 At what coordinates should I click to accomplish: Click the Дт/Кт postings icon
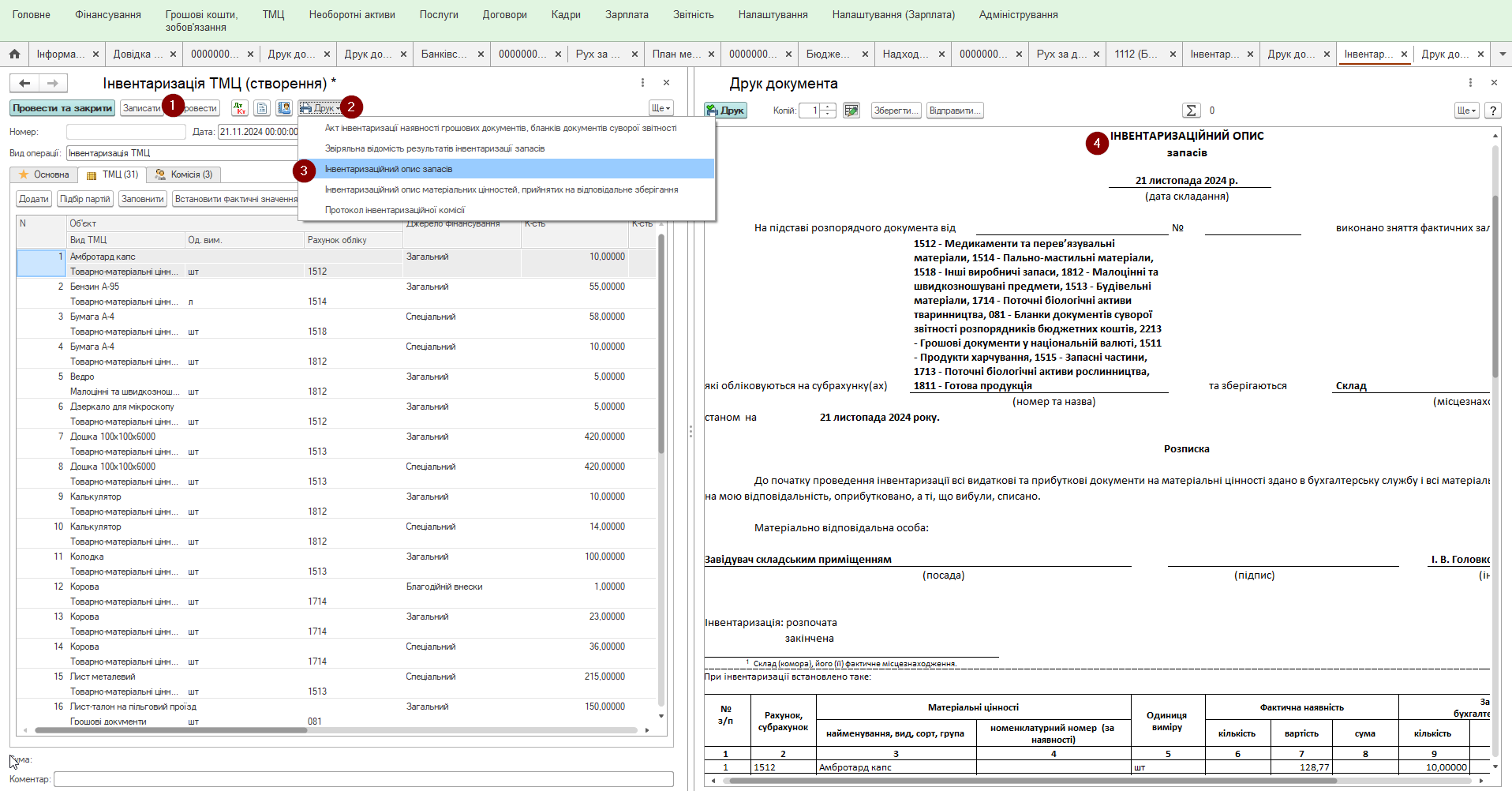pos(240,108)
